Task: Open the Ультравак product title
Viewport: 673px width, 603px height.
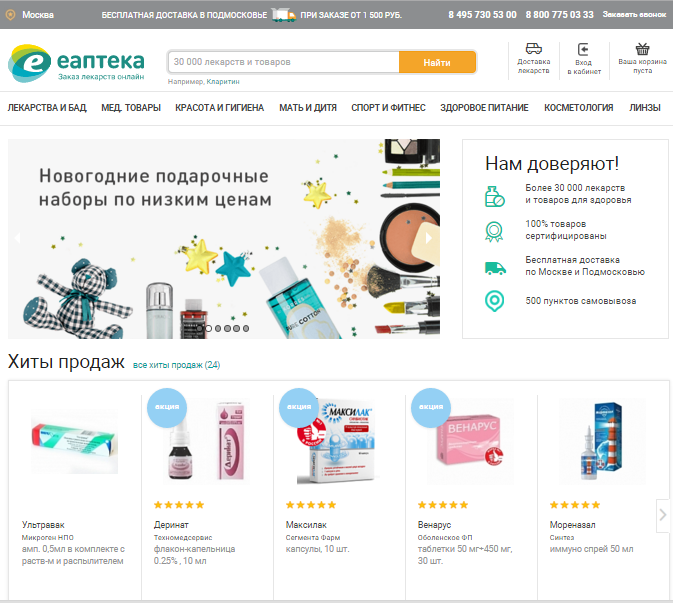Action: (43, 525)
